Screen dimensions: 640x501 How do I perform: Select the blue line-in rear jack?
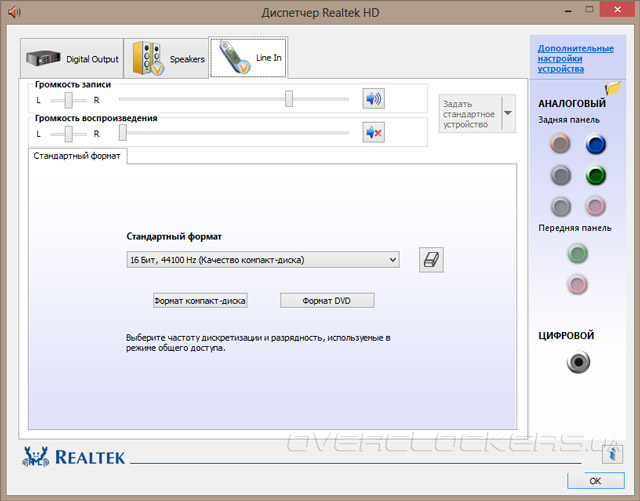pos(596,144)
